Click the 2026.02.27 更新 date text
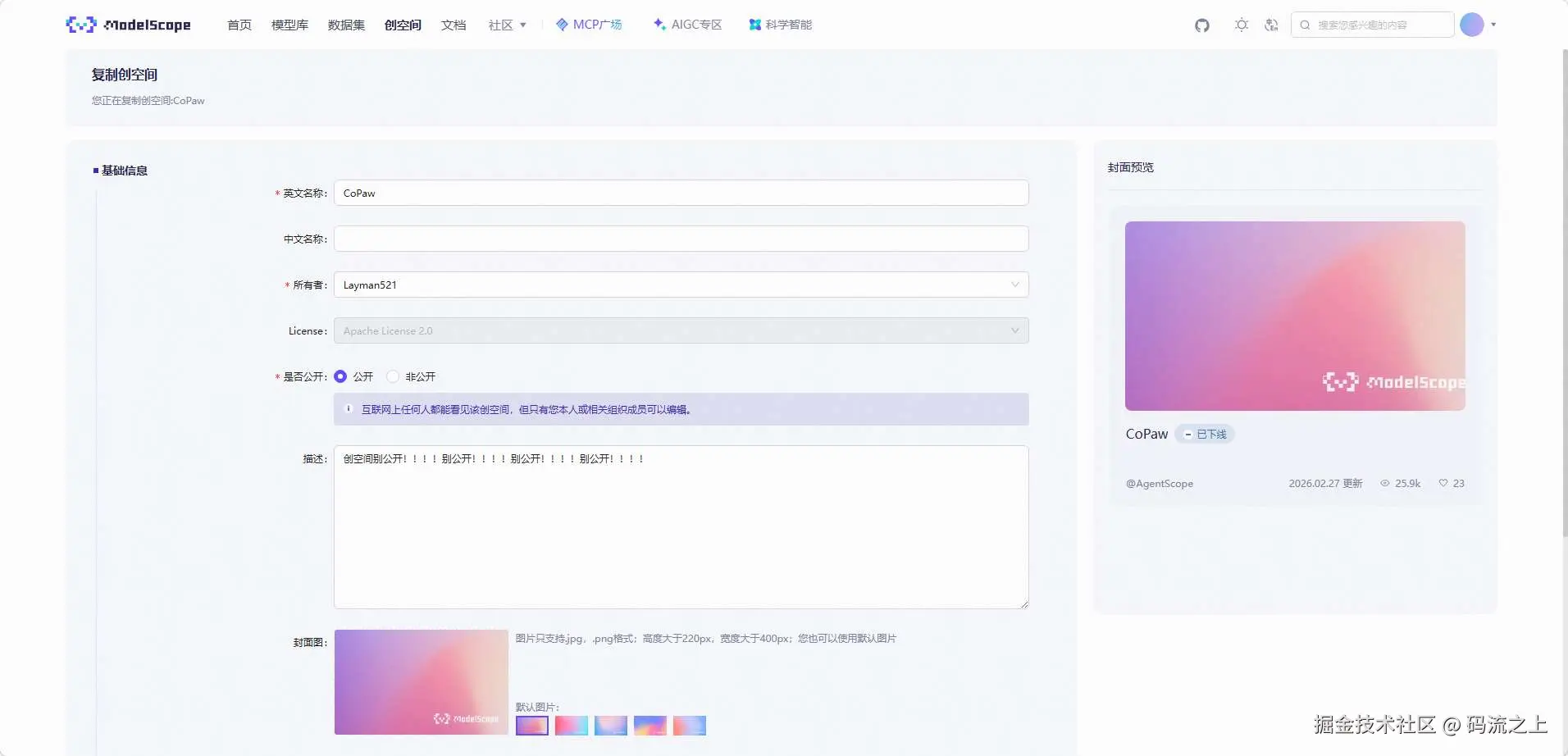This screenshot has width=1568, height=756. tap(1325, 484)
